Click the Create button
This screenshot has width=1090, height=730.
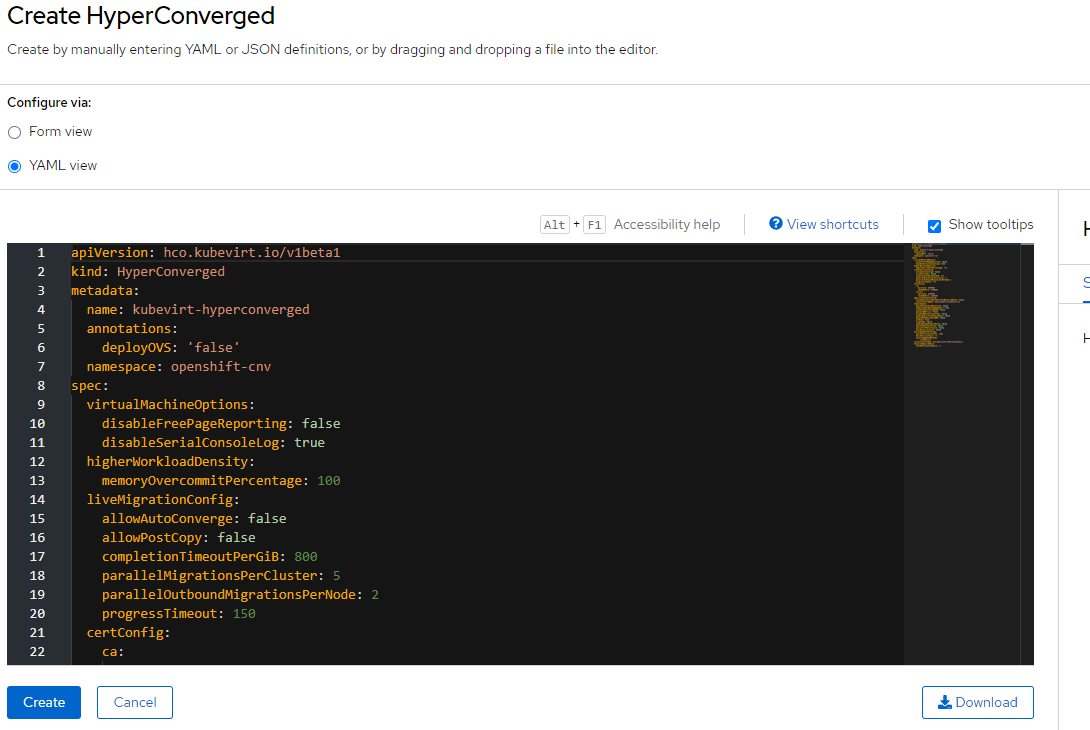click(44, 702)
